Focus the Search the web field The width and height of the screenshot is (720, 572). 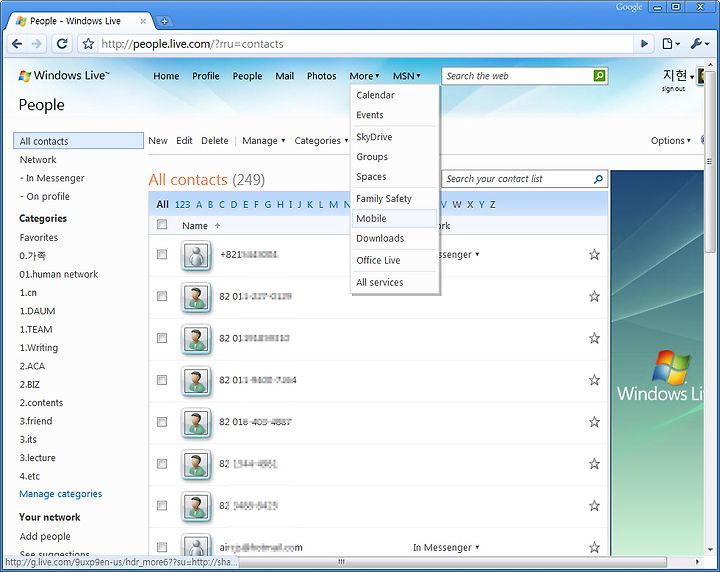tap(518, 76)
